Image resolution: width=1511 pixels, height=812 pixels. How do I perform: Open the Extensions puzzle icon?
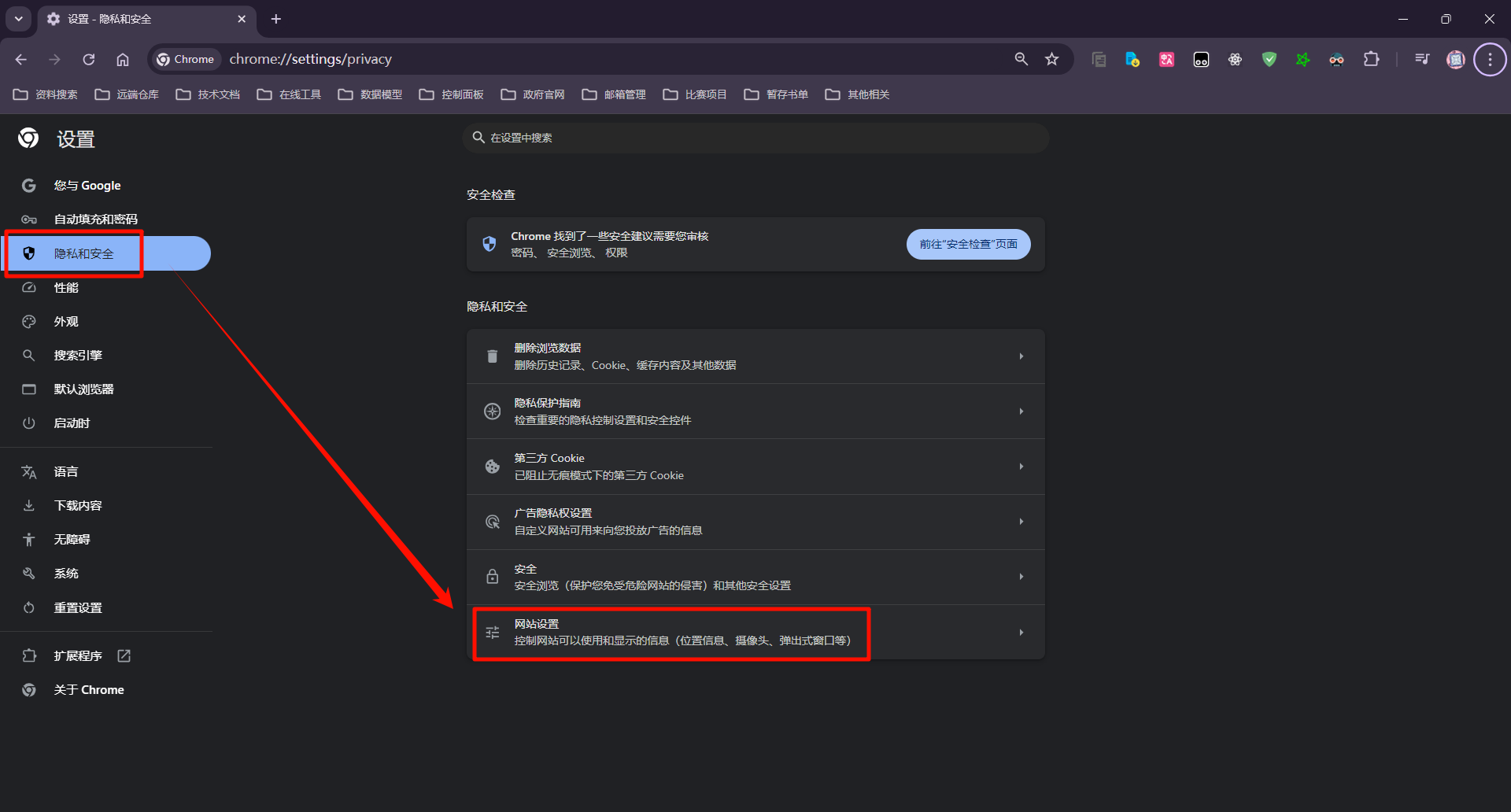point(1371,60)
